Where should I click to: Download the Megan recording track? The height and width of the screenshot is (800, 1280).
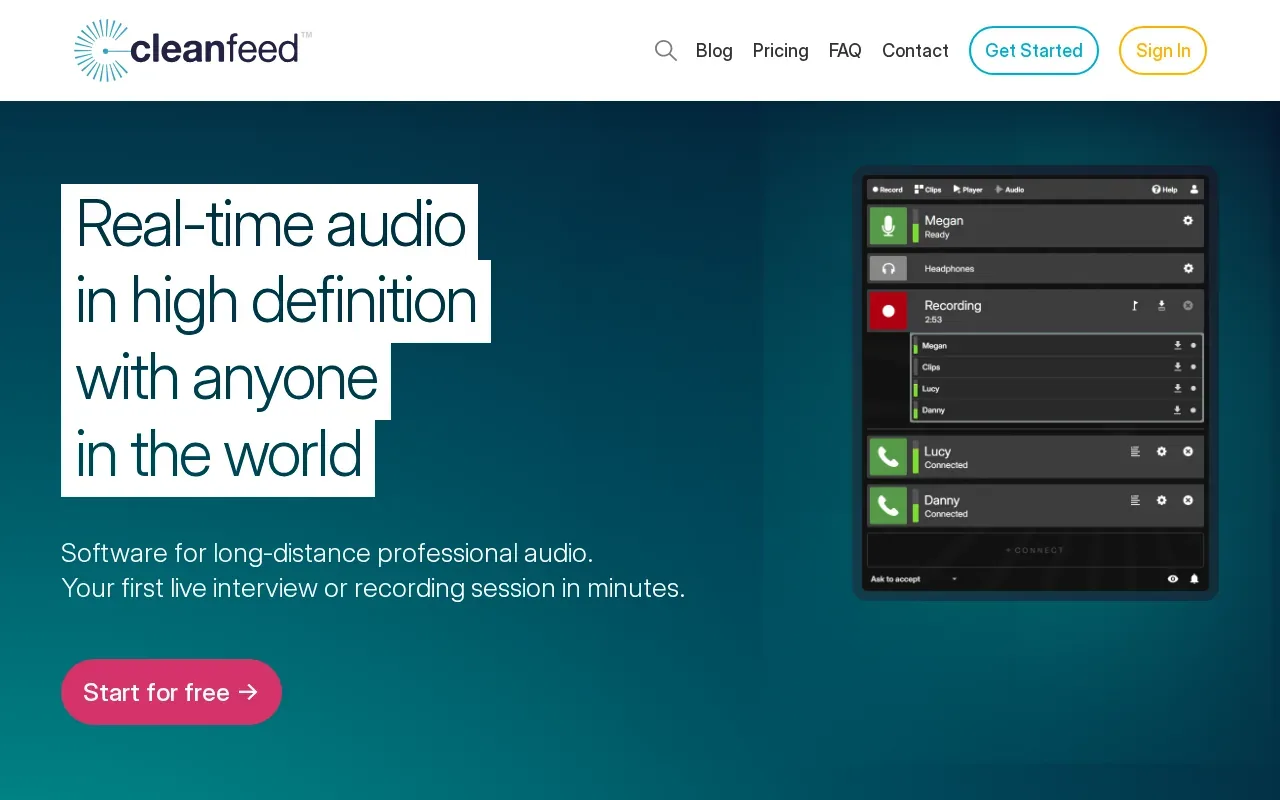pos(1177,346)
